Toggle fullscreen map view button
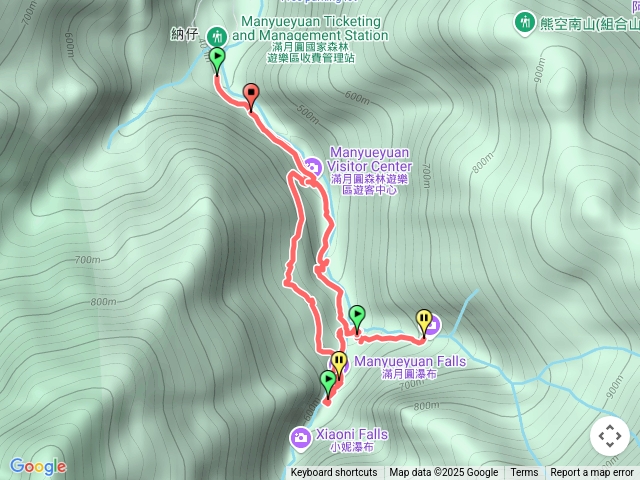640x480 pixels. coord(610,436)
